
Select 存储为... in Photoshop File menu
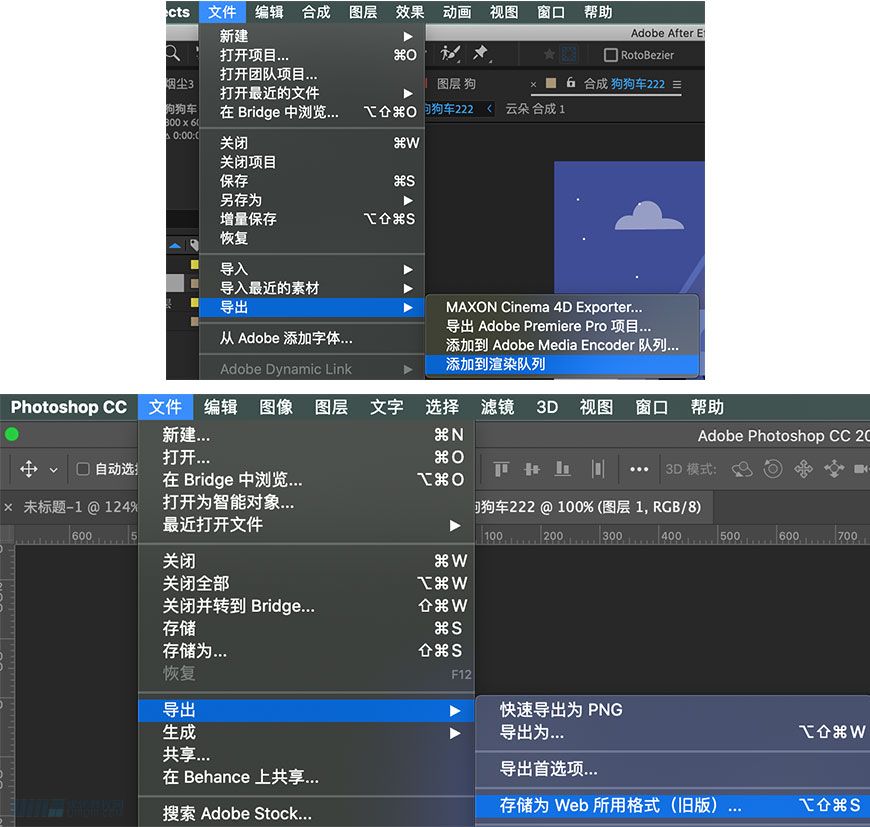[306, 651]
